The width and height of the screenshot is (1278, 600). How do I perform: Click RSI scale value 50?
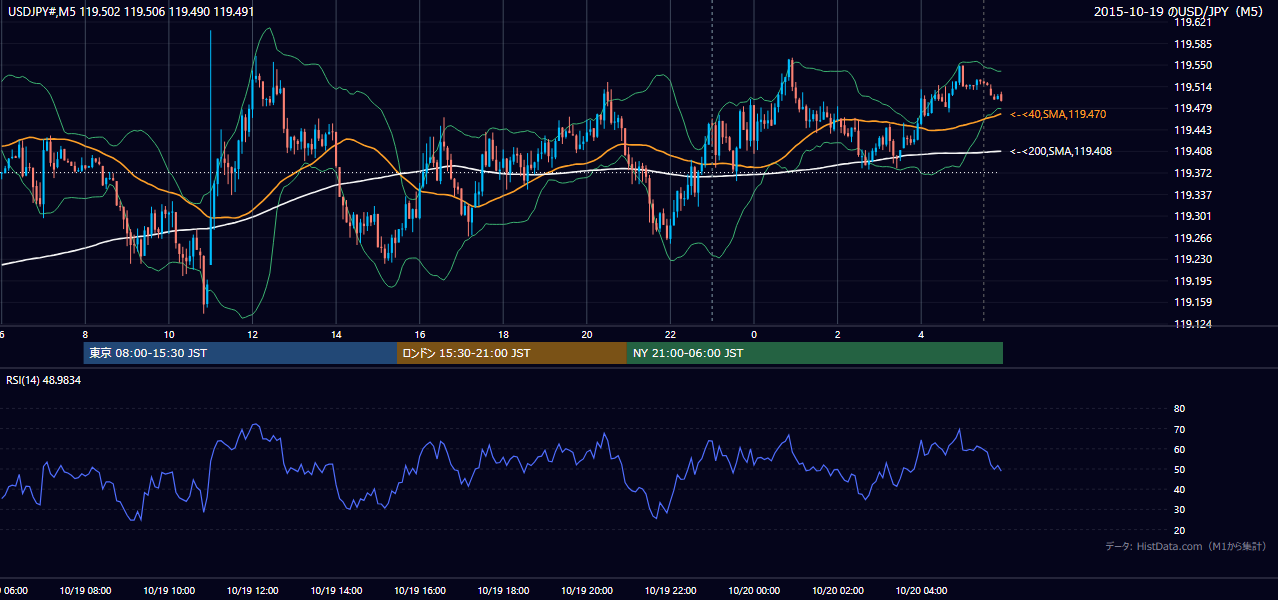point(1179,469)
